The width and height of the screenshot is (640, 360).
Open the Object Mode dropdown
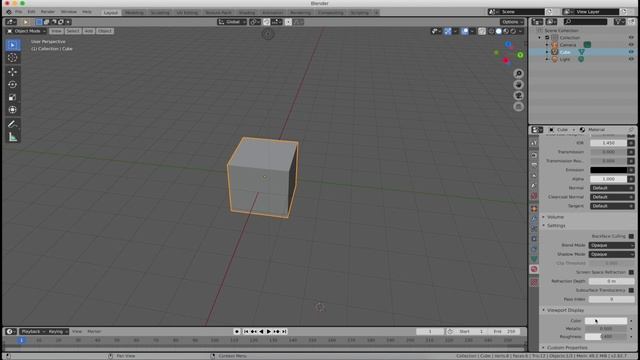26,31
